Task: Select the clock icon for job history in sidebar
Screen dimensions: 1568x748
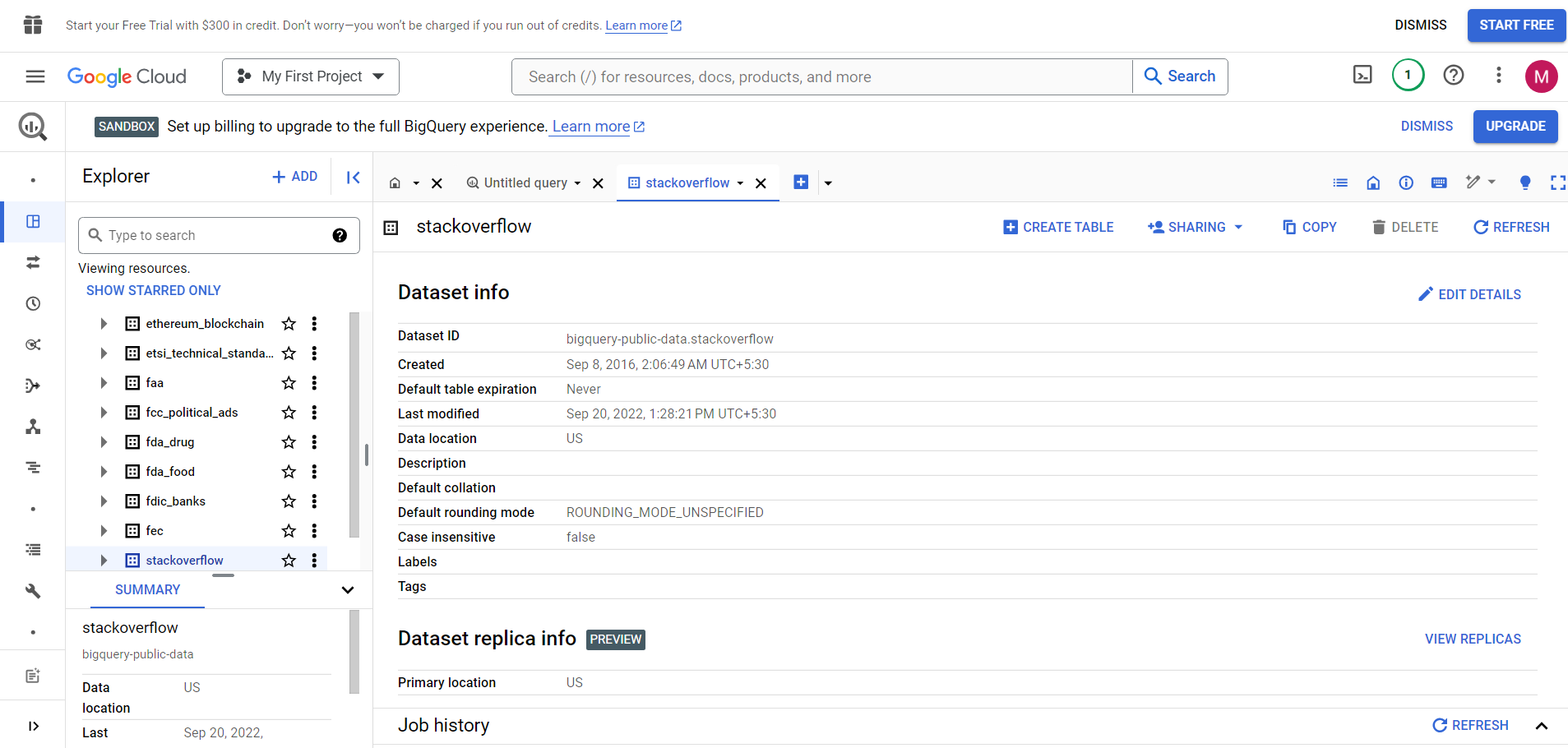Action: pos(33,303)
